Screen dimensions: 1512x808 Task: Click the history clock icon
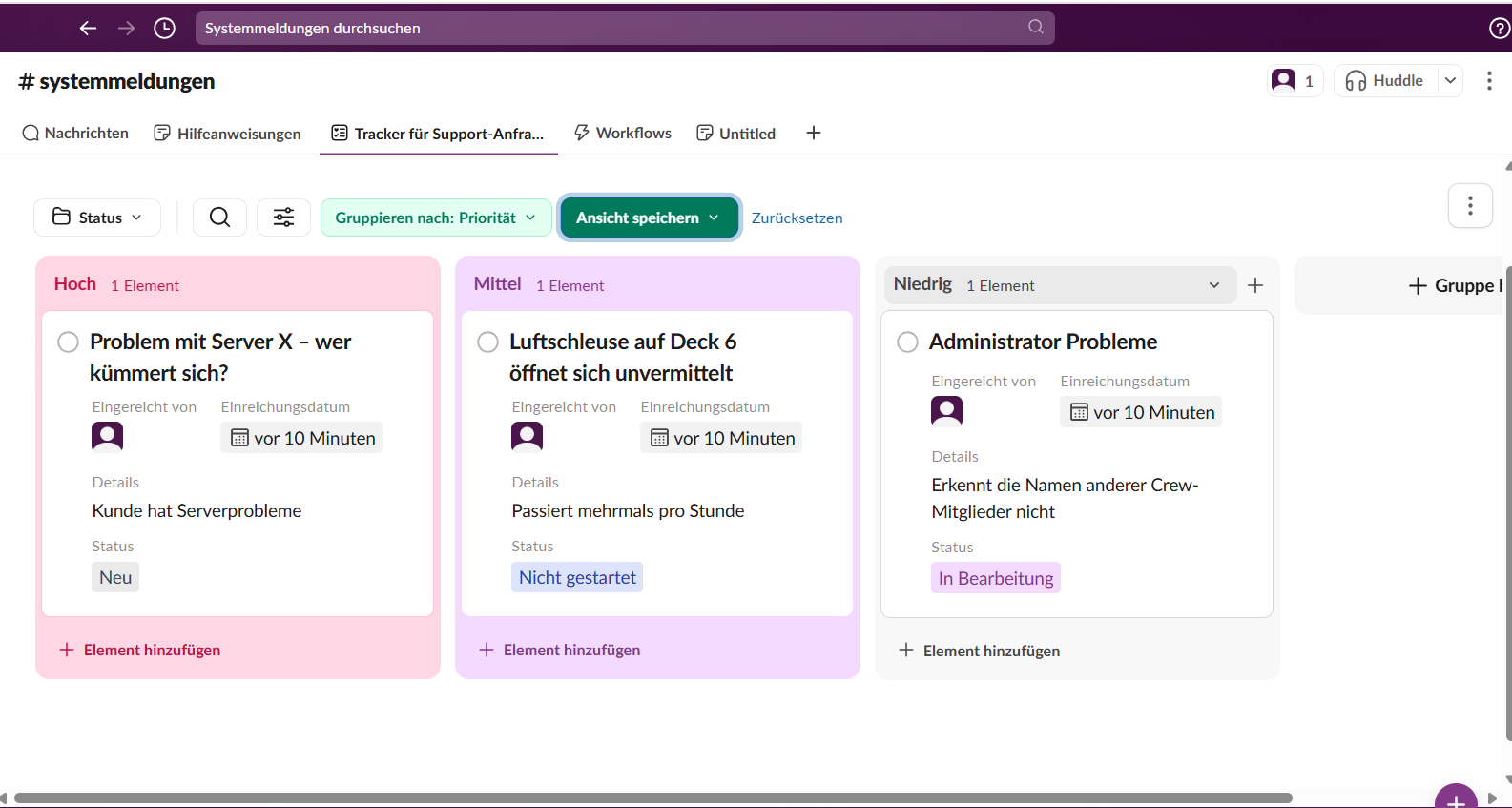tap(165, 29)
